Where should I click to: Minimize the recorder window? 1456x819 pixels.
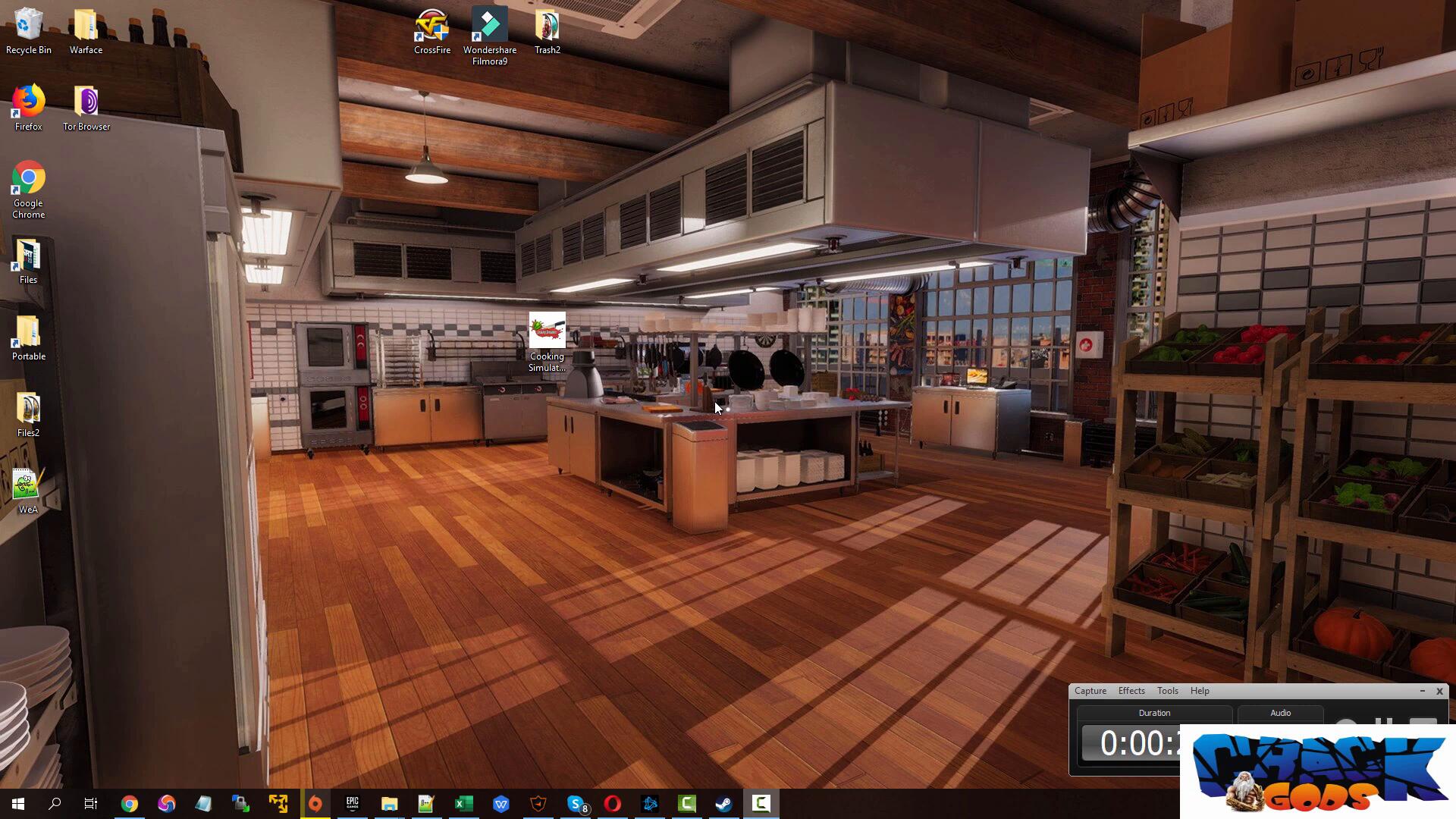(x=1422, y=691)
